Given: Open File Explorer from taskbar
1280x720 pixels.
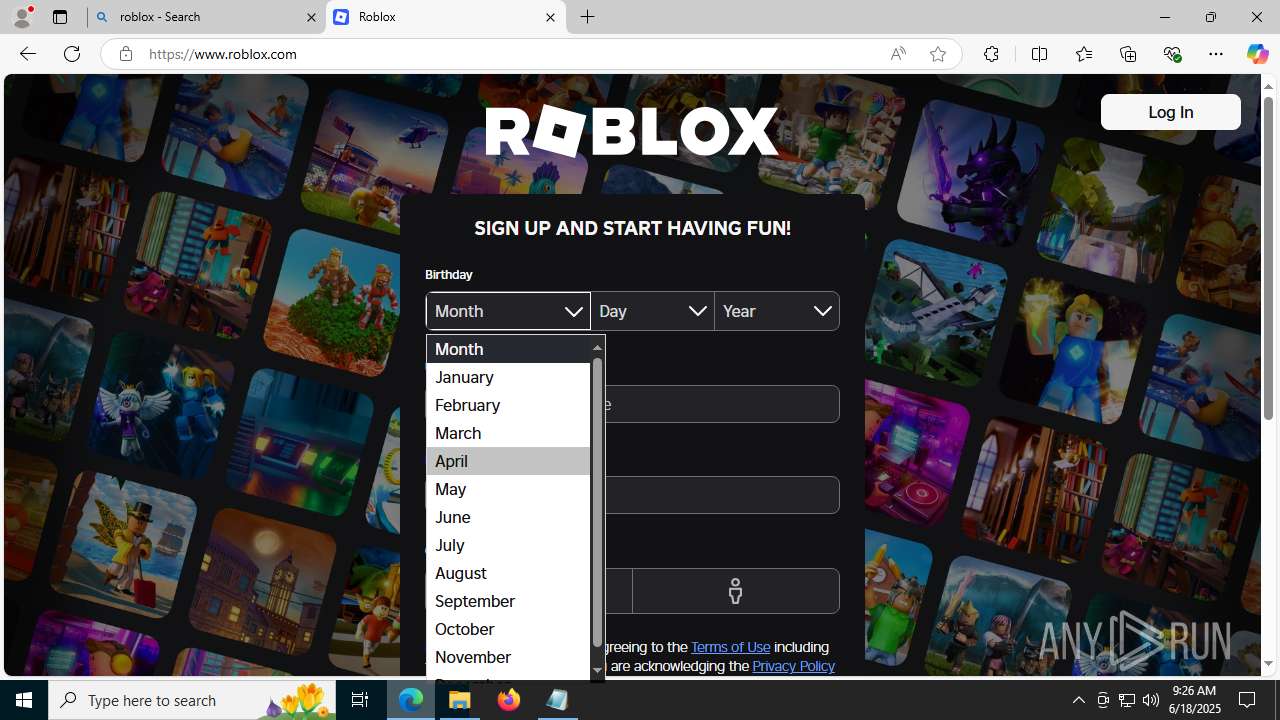Looking at the screenshot, I should (459, 700).
